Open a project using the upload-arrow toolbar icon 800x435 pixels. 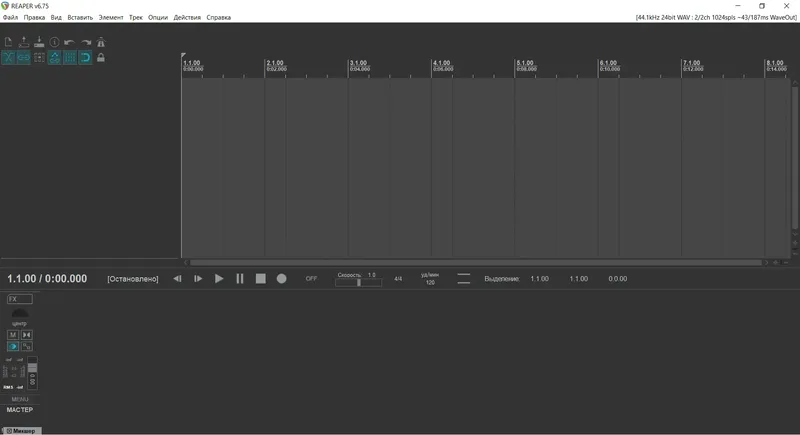point(24,42)
